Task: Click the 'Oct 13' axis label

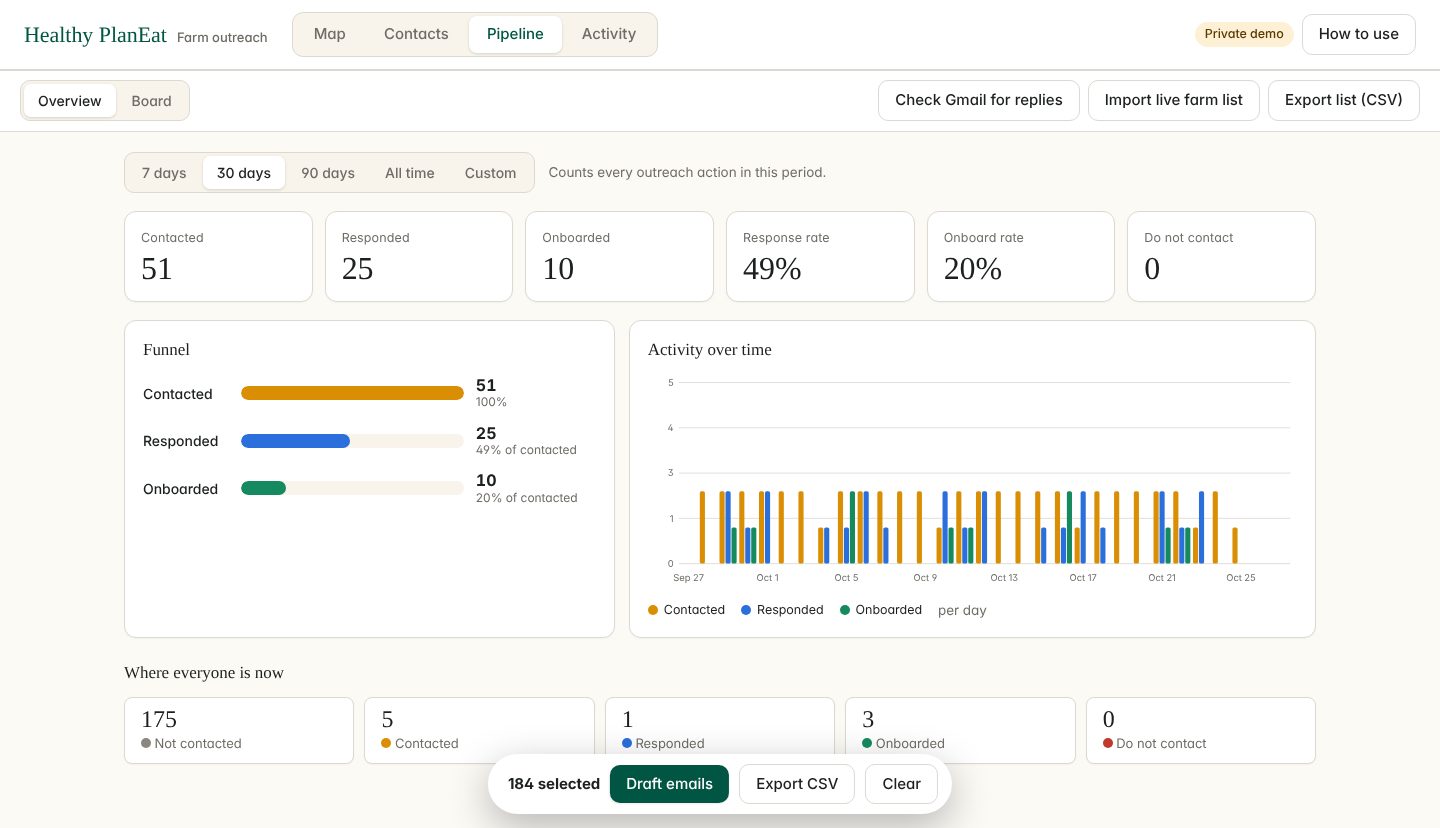Action: click(x=1004, y=578)
